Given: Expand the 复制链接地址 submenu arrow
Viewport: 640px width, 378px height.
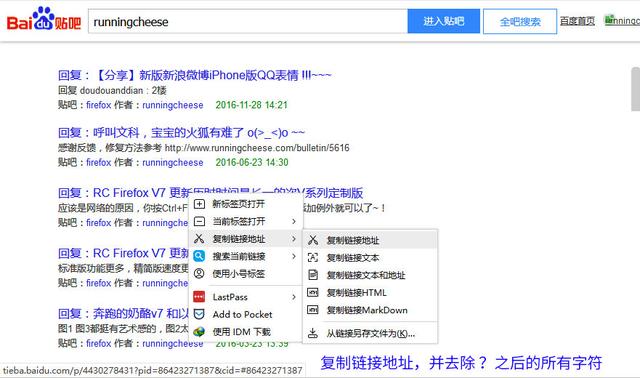Looking at the screenshot, I should (x=294, y=239).
